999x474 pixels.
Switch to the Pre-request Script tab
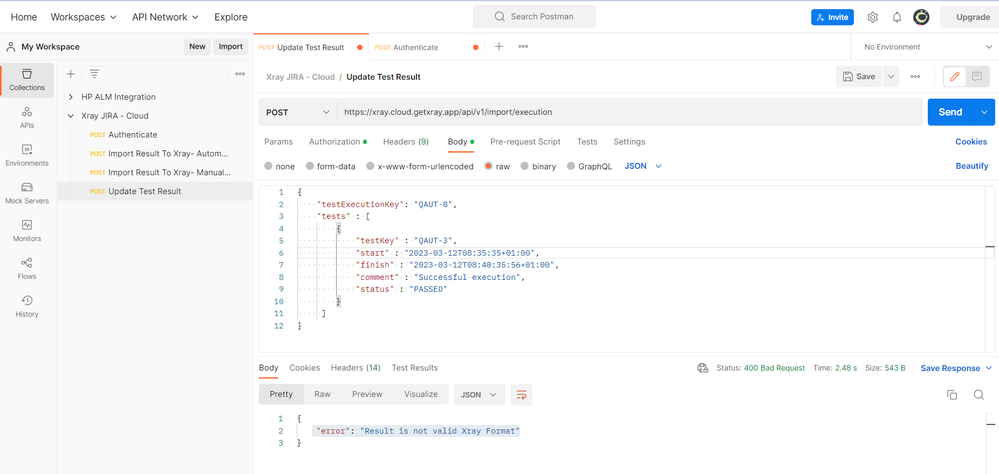(525, 141)
